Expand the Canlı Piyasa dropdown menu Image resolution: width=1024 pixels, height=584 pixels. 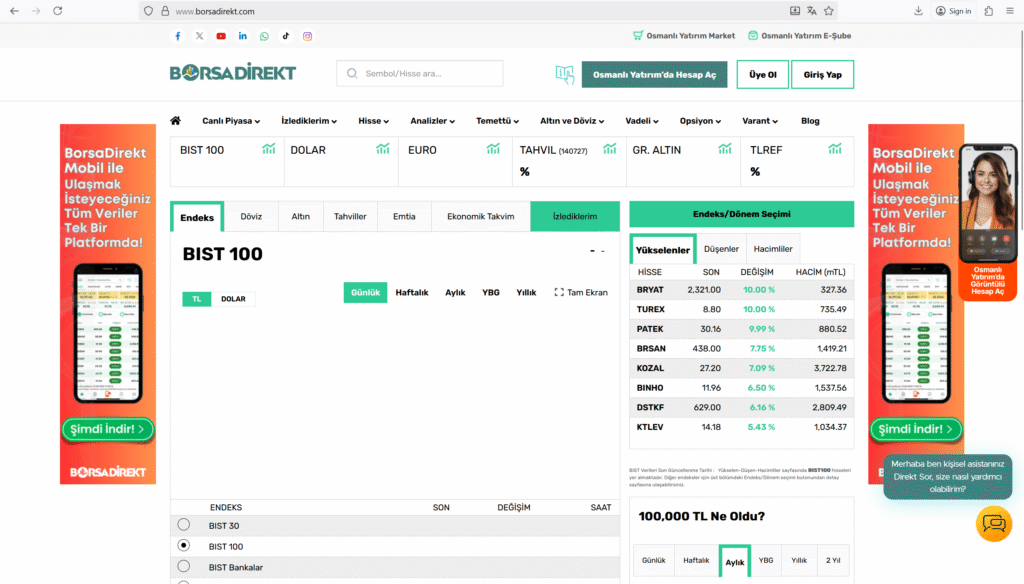tap(231, 121)
